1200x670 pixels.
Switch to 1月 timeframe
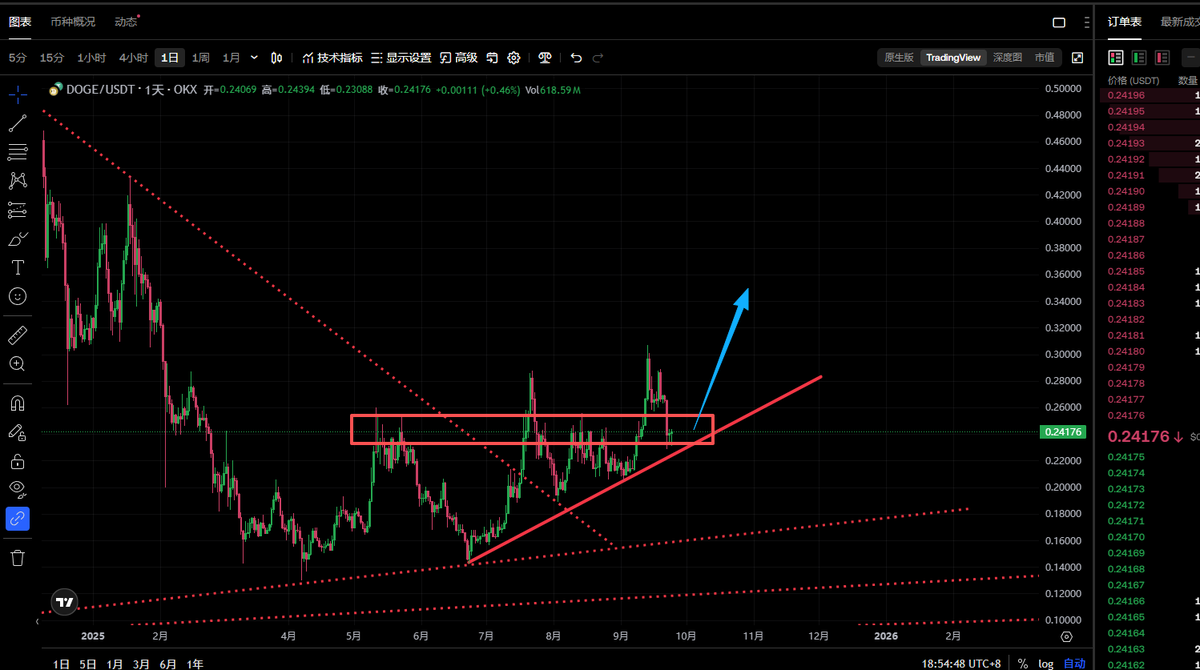tap(231, 58)
